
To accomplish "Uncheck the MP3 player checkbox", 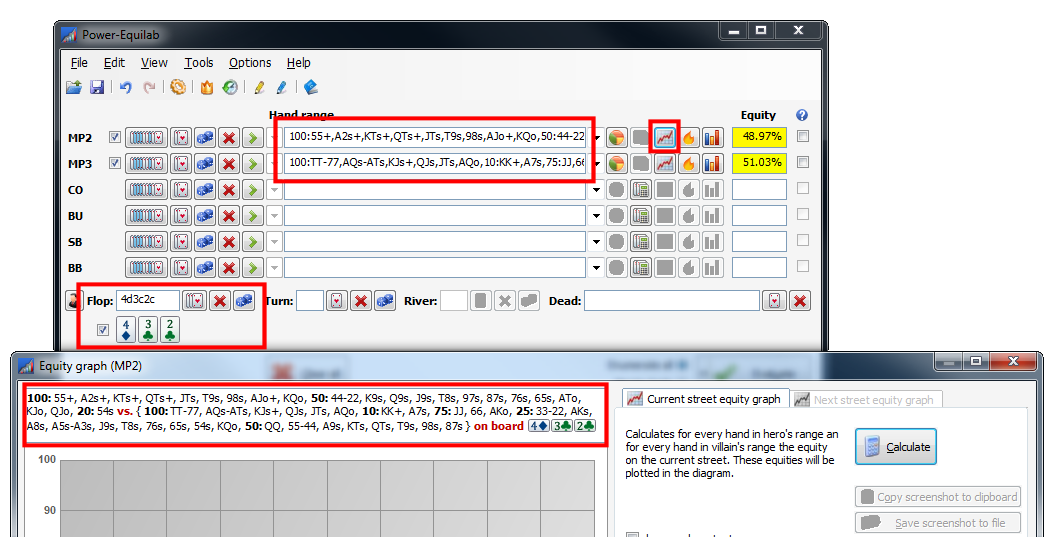I will pyautogui.click(x=116, y=163).
